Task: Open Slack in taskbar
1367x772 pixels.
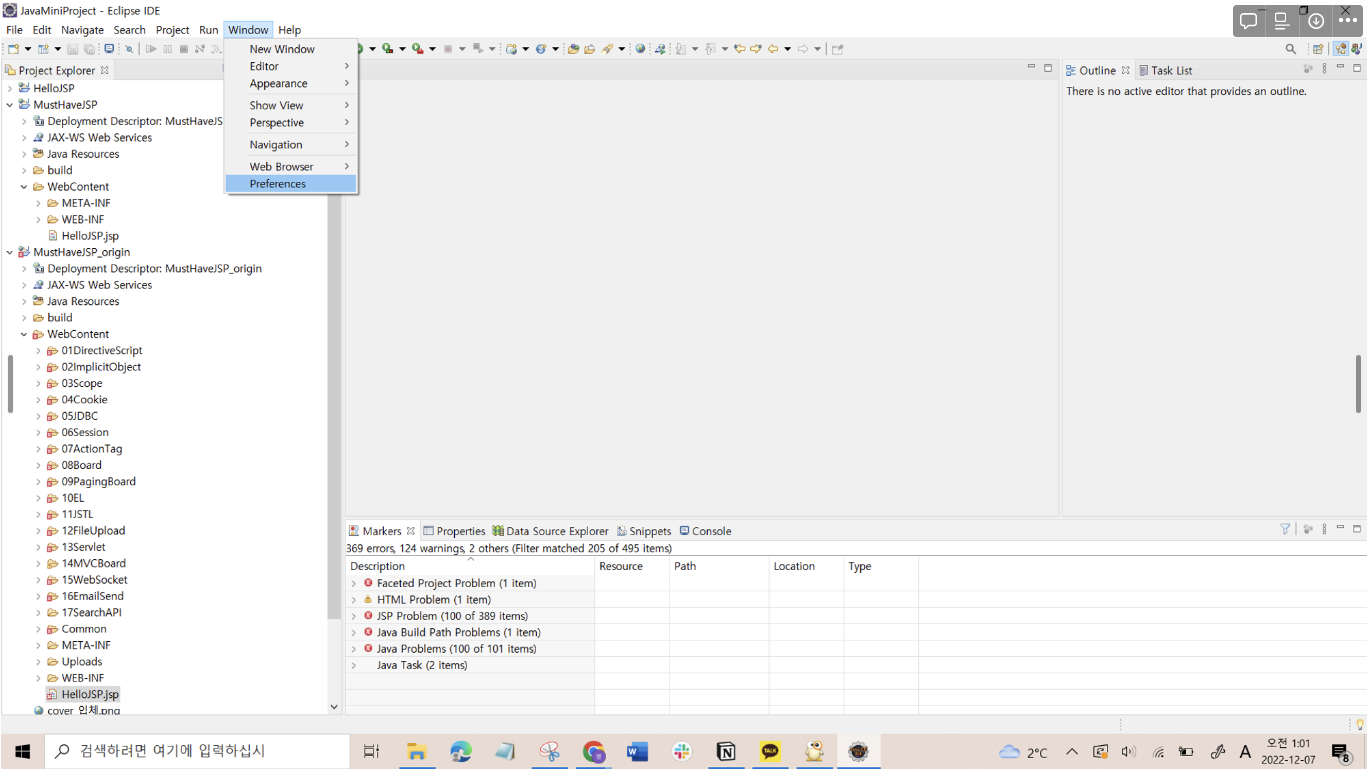Action: pos(682,751)
